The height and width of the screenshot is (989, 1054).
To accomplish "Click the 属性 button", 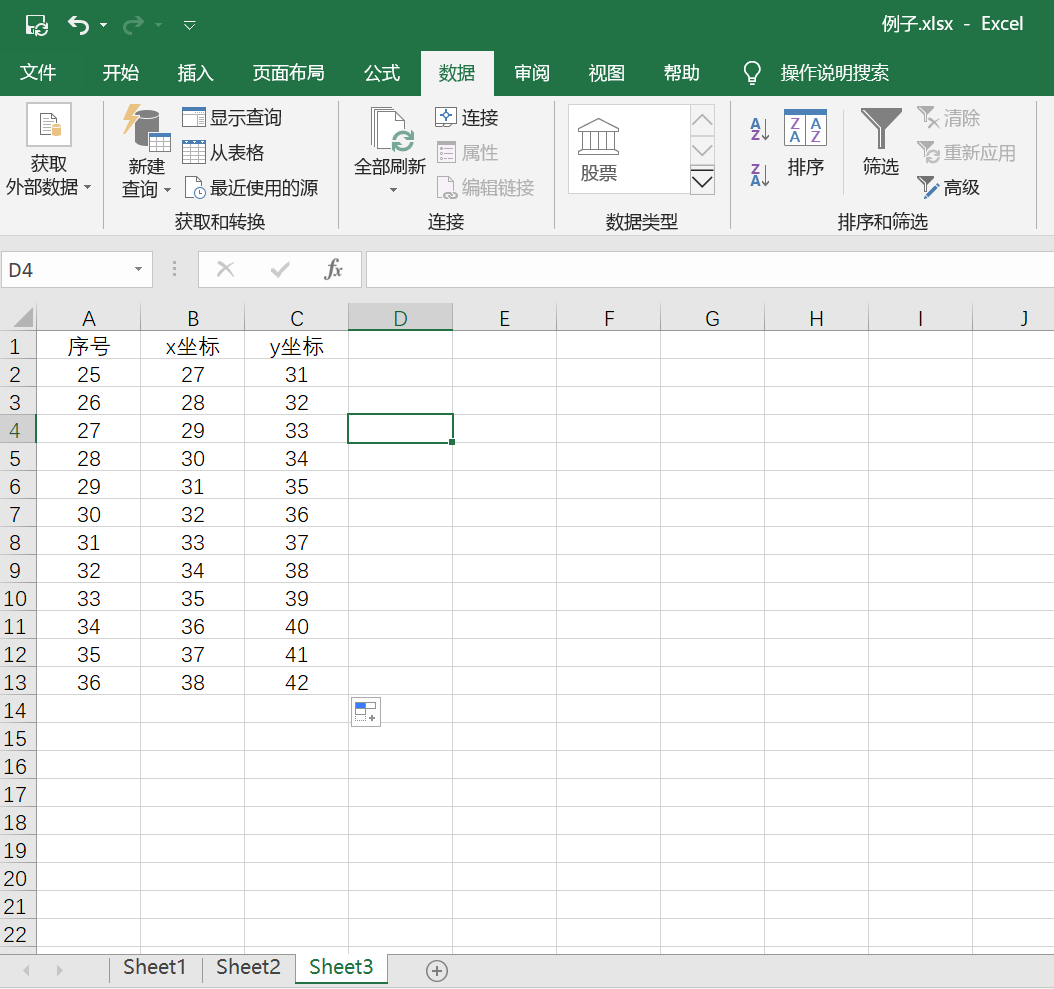I will pos(467,153).
